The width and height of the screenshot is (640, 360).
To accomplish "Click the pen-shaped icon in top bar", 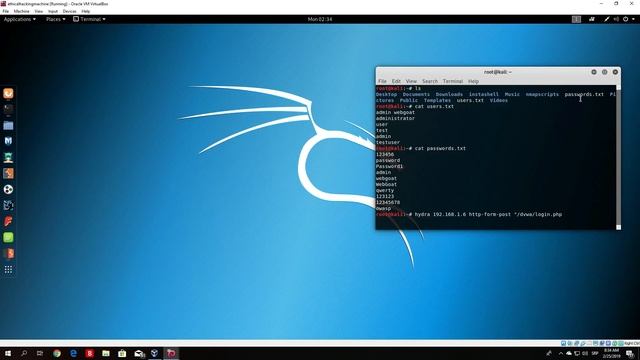I will point(607,19).
